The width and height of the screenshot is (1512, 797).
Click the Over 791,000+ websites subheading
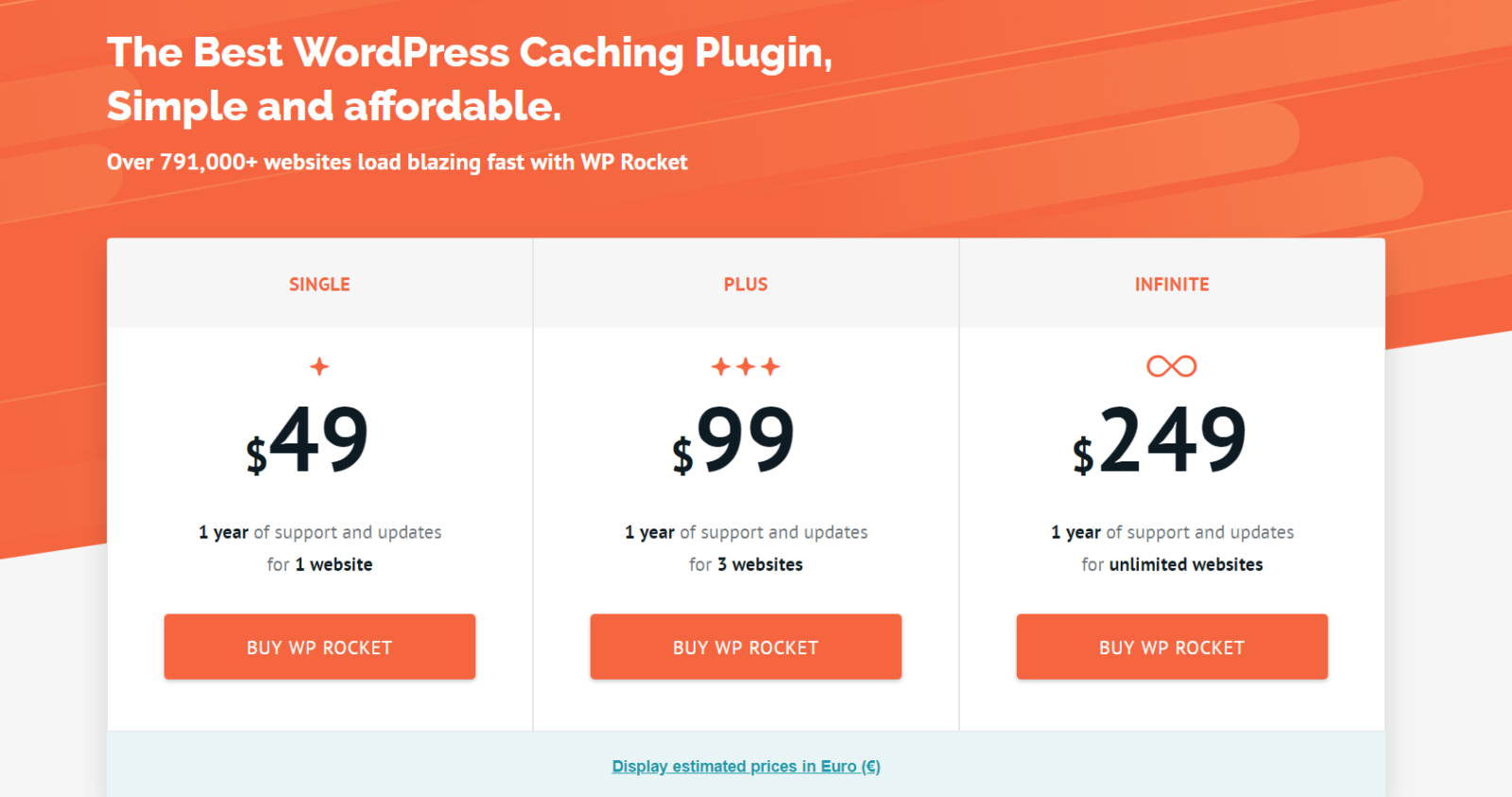coord(397,163)
